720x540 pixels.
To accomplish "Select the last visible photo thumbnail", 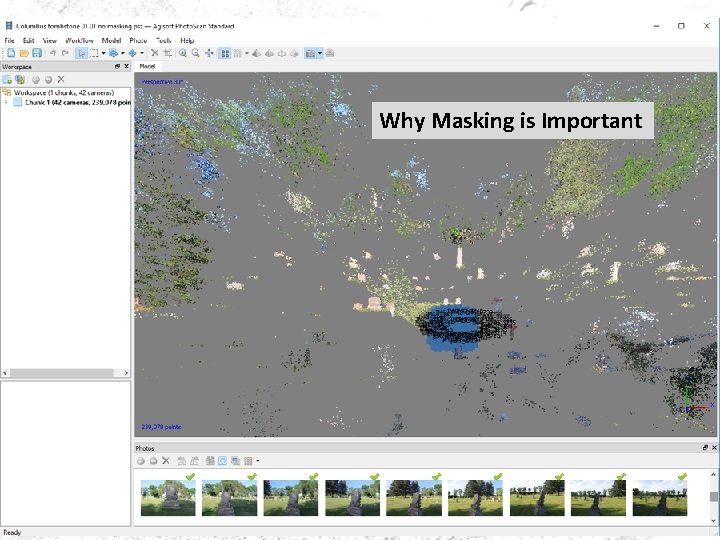I will 660,498.
